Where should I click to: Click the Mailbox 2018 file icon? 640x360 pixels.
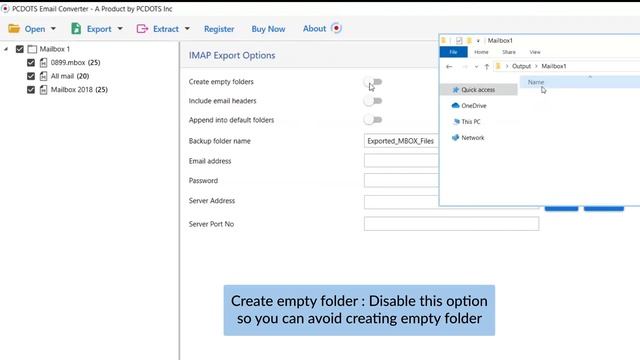pyautogui.click(x=44, y=89)
